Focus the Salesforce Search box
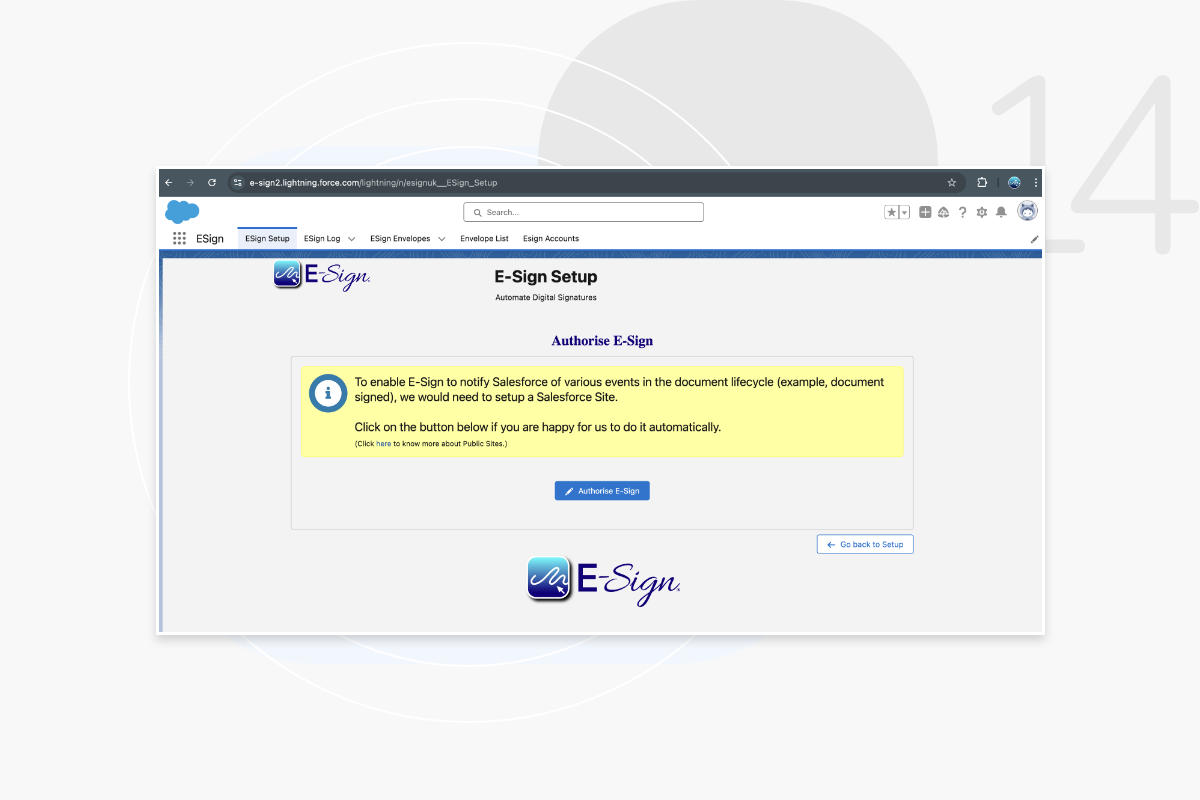Viewport: 1200px width, 800px height. 583,212
